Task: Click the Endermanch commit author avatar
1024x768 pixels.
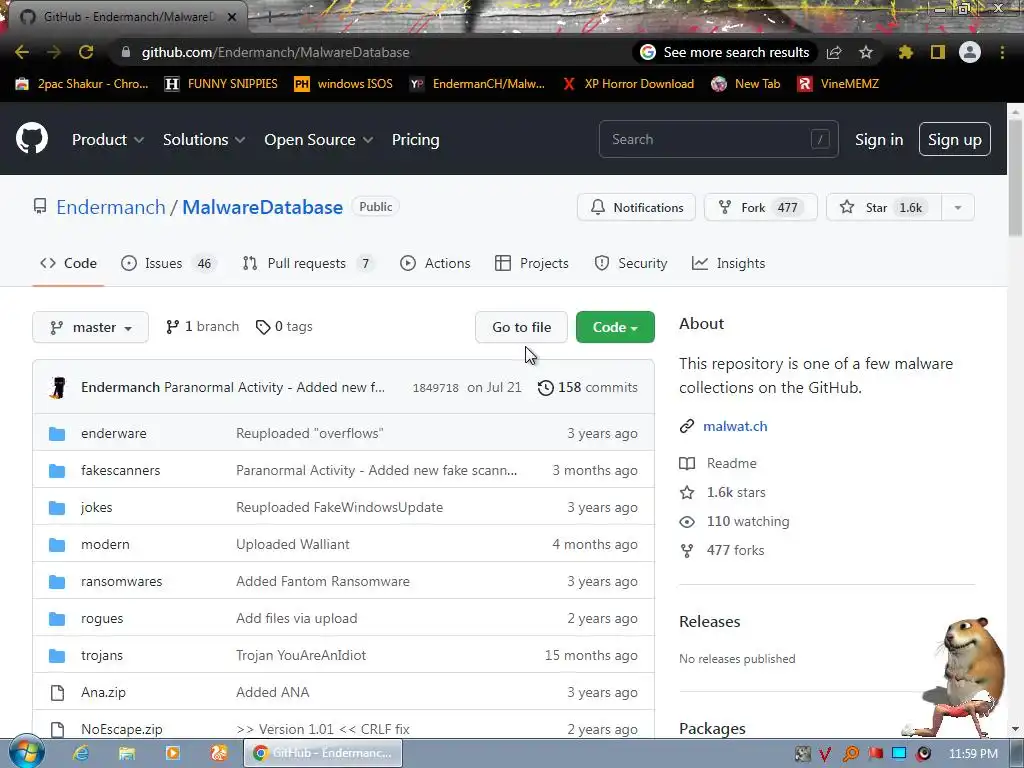Action: coord(58,387)
